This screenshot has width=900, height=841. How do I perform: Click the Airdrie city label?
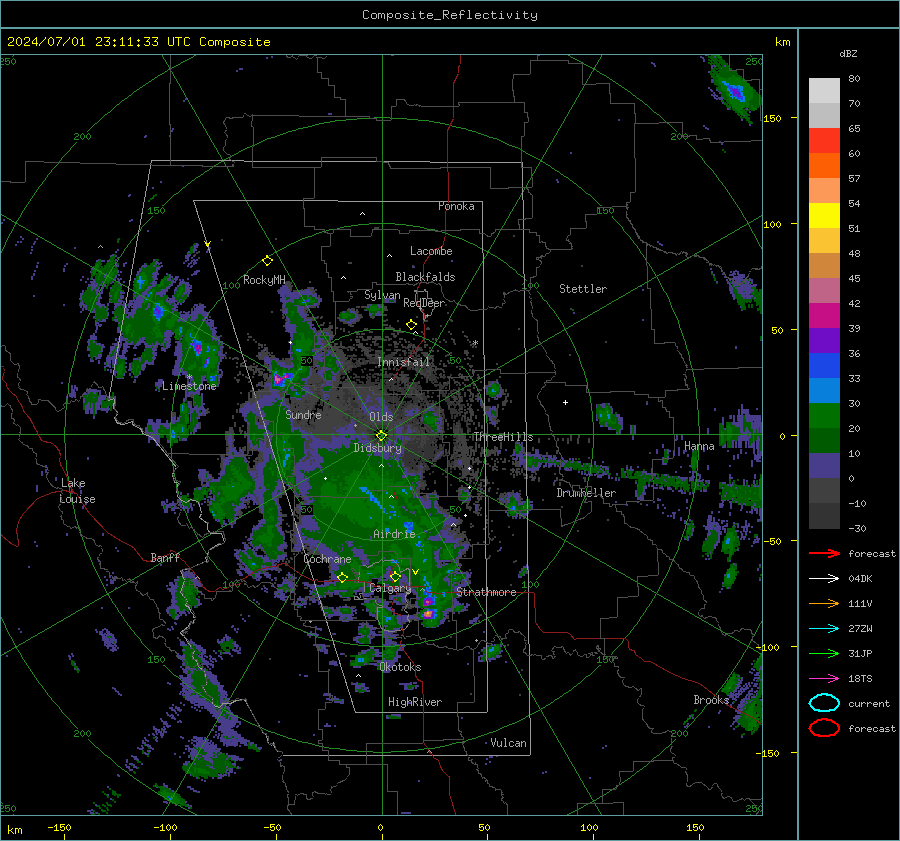394,534
